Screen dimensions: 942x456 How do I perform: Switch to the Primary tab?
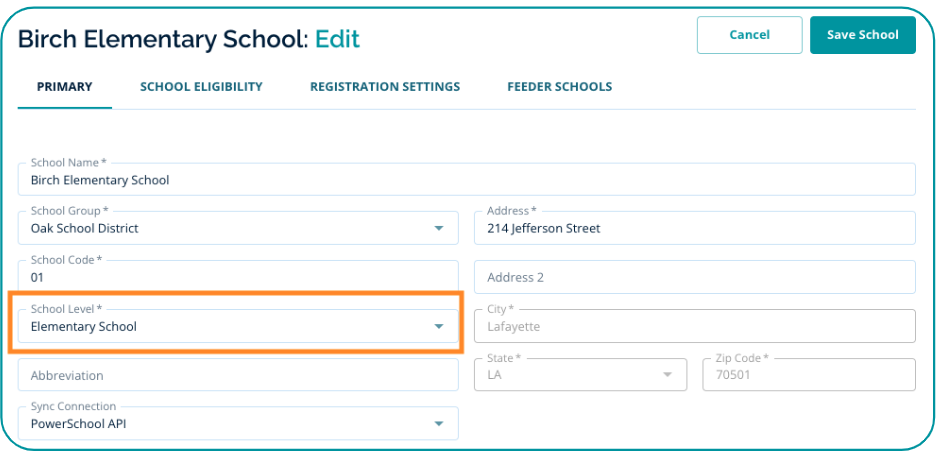65,87
